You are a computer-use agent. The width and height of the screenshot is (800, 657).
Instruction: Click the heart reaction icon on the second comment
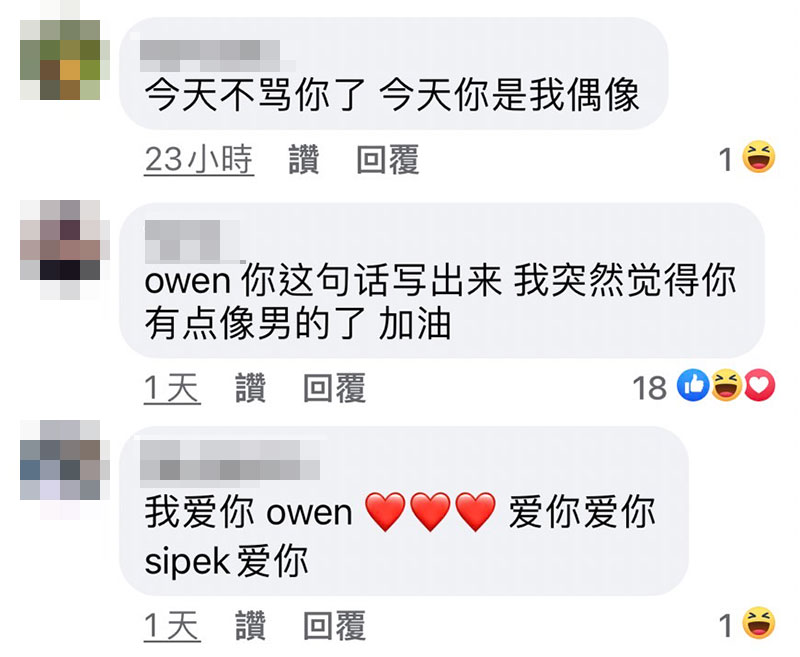click(x=760, y=386)
